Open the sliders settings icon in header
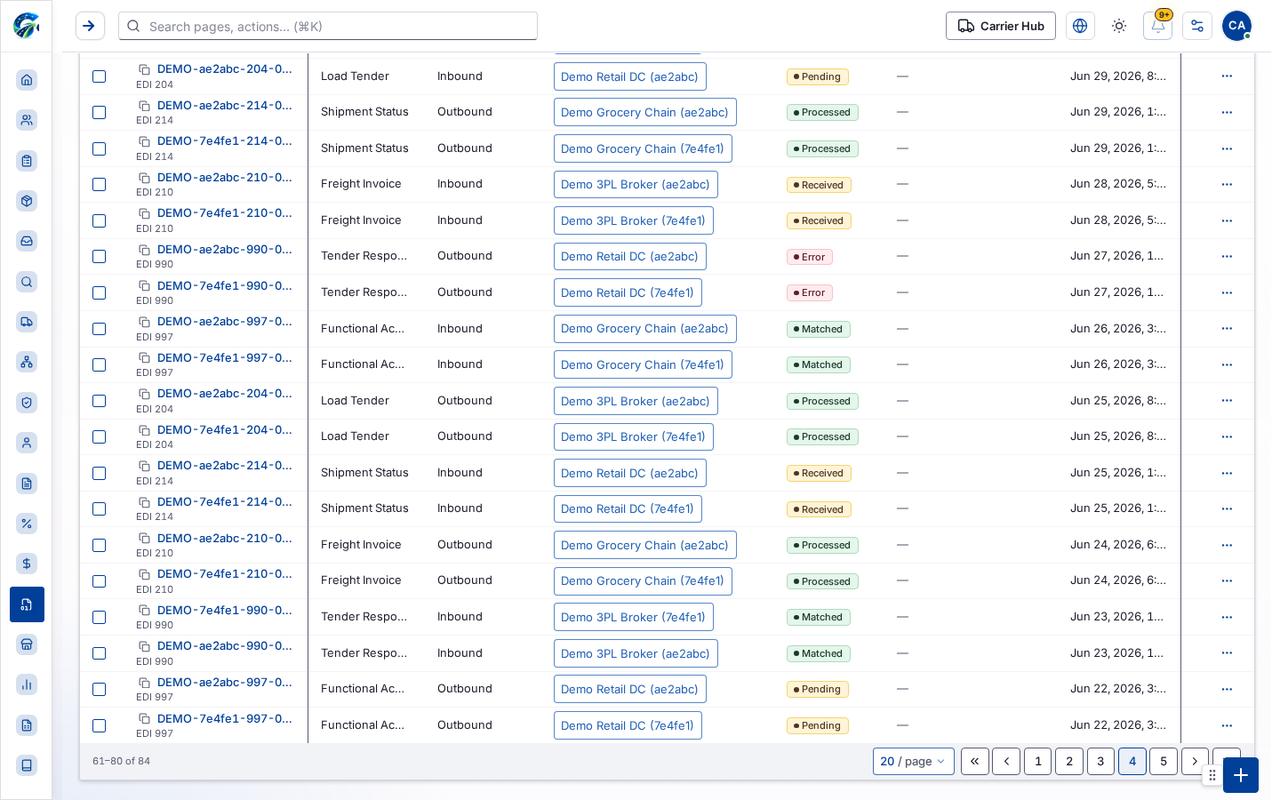Viewport: 1280px width, 800px height. (x=1197, y=26)
